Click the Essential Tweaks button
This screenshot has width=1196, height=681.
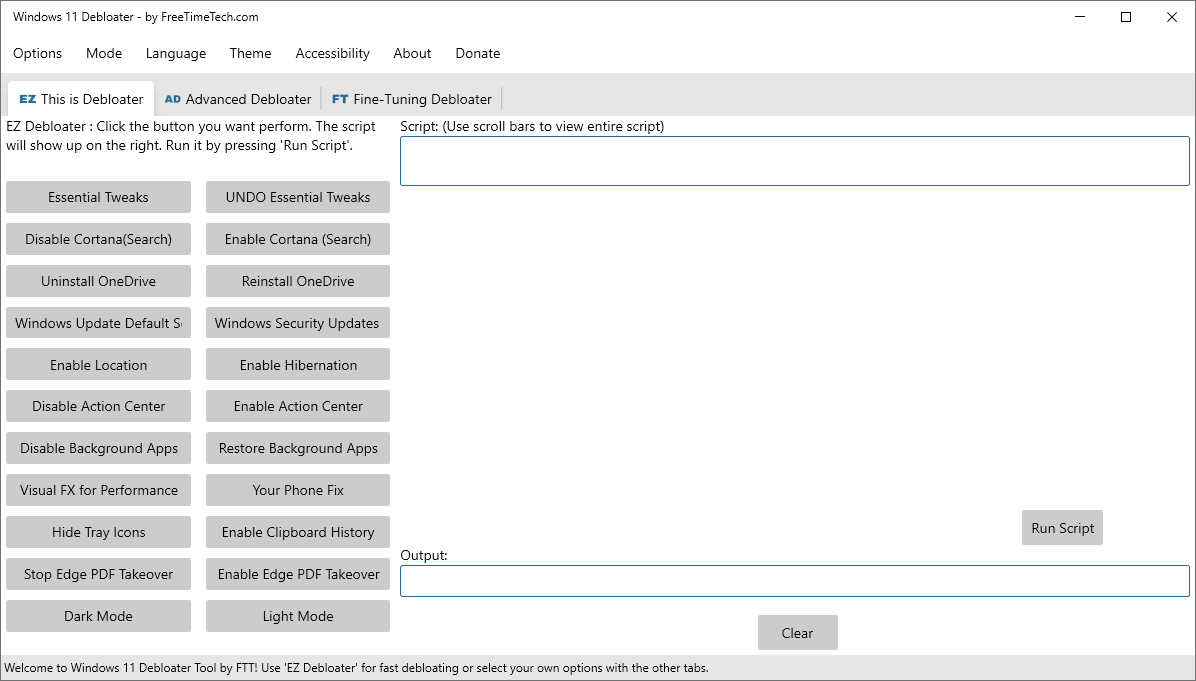[x=98, y=197]
